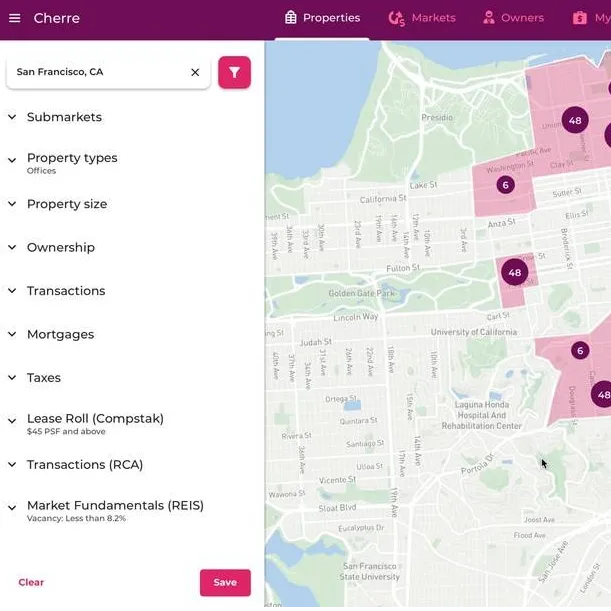Expand the Ownership chevron

pos(12,247)
